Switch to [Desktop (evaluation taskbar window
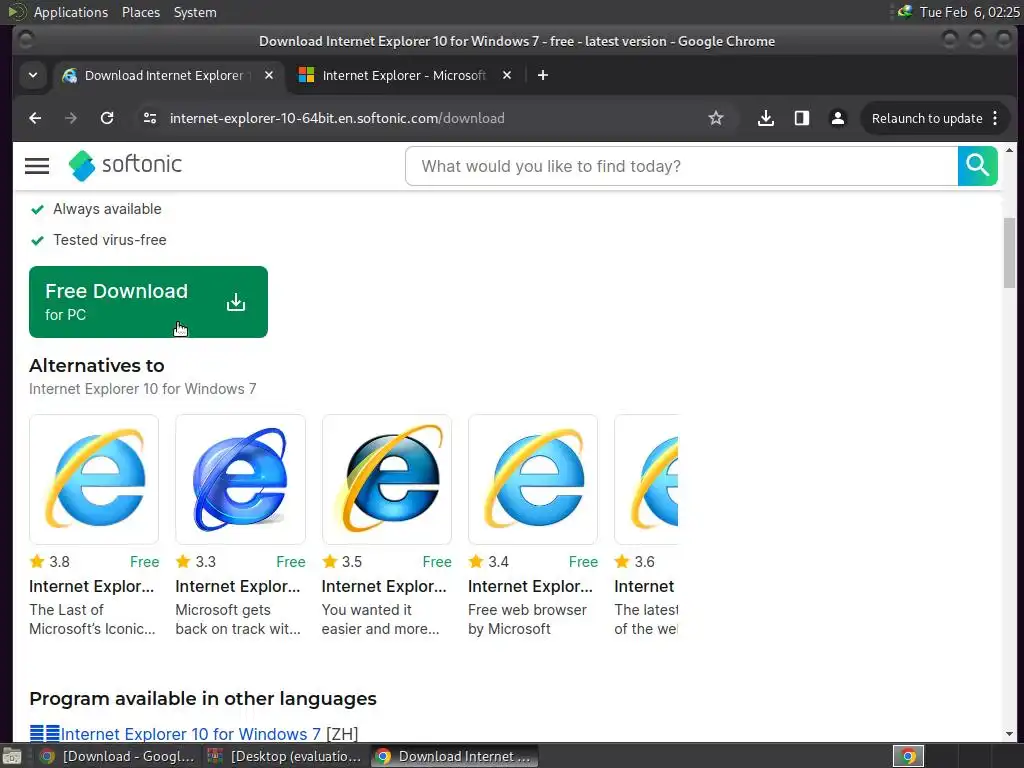The image size is (1024, 768). click(285, 756)
